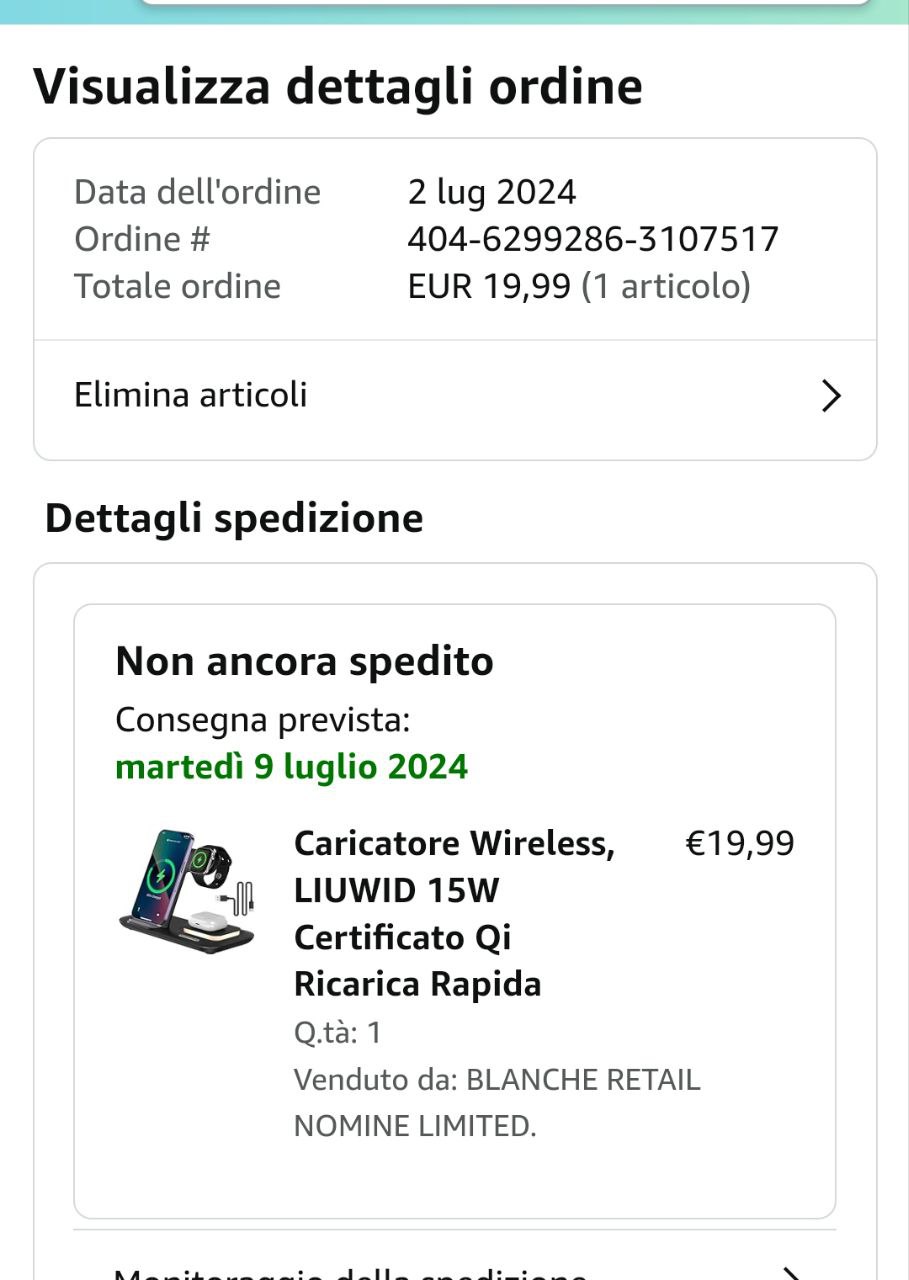
Task: Tap the Data dell'ordine label
Action: 198,192
